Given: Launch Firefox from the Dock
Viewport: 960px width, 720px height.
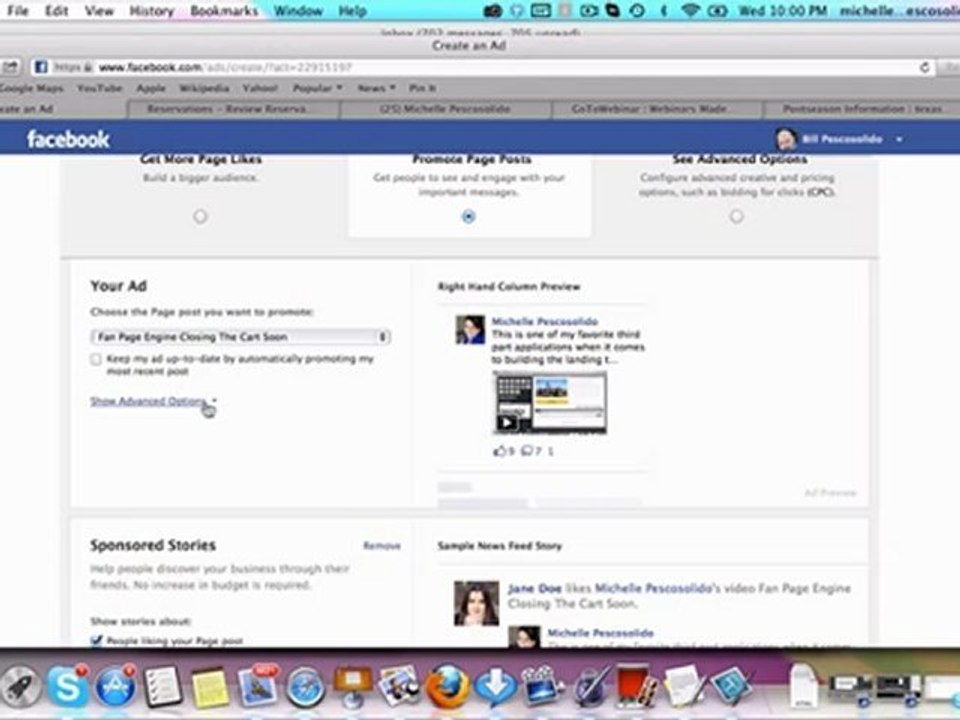Looking at the screenshot, I should click(x=448, y=687).
